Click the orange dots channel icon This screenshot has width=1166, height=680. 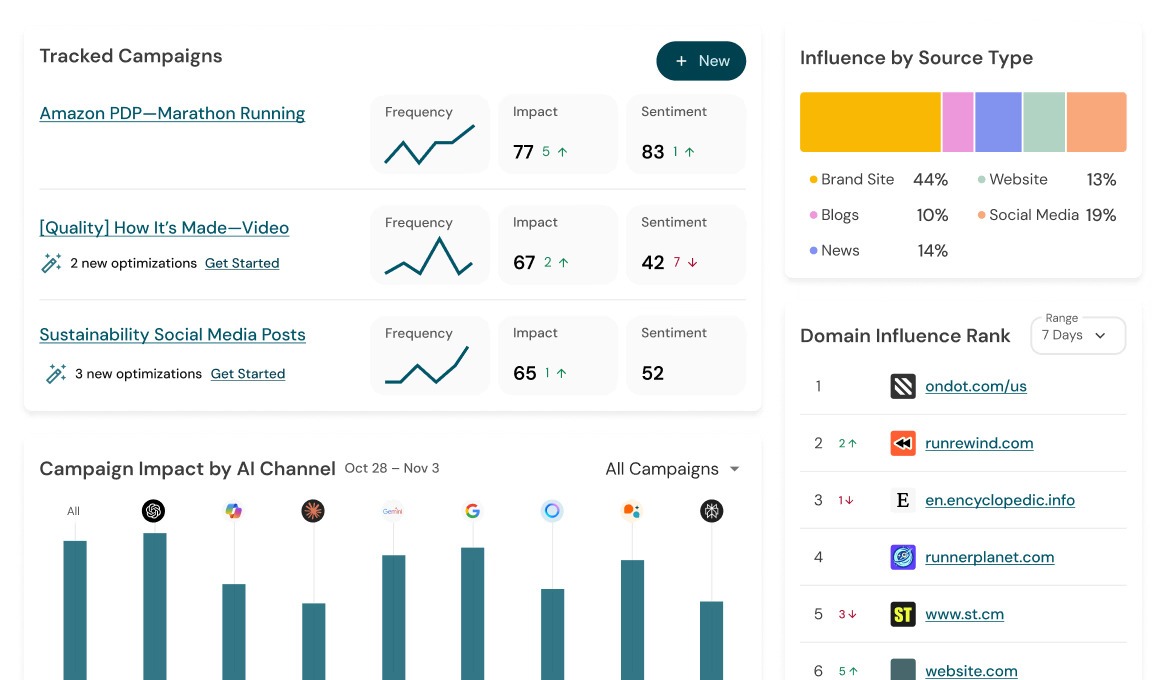click(631, 510)
